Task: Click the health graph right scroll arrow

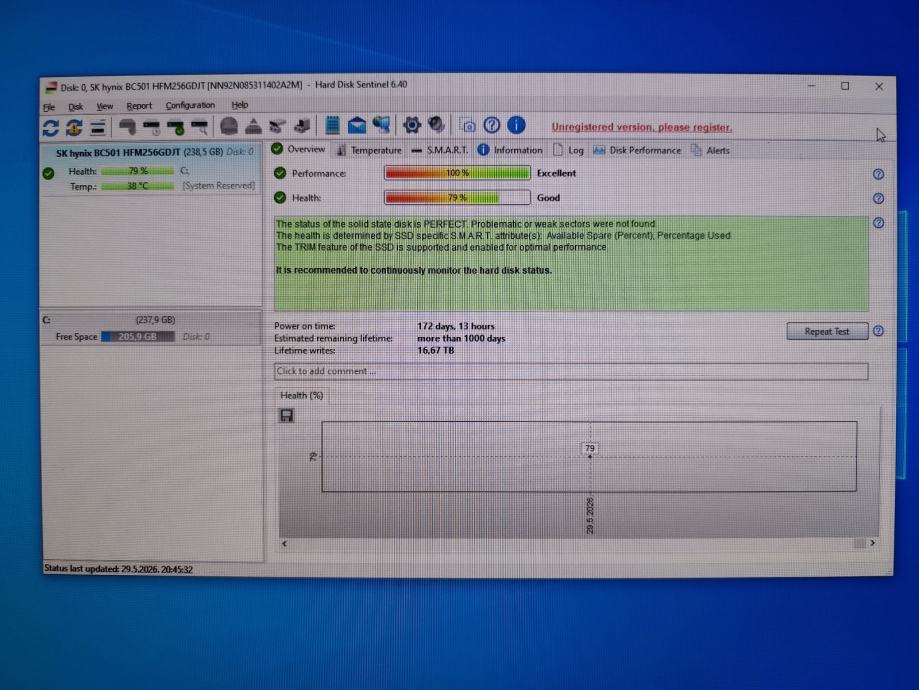Action: (x=873, y=543)
